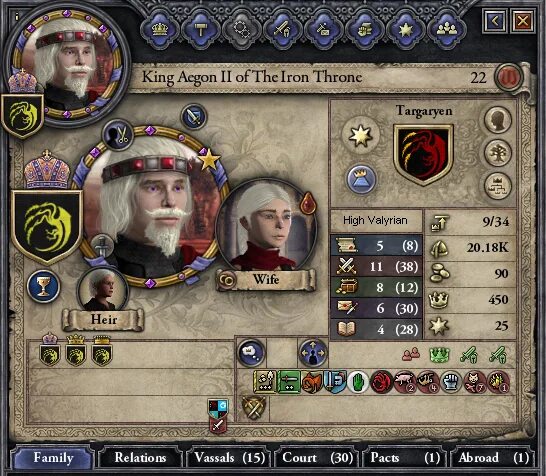This screenshot has width=546, height=476.
Task: Toggle the red pause button by age 22
Action: point(509,77)
